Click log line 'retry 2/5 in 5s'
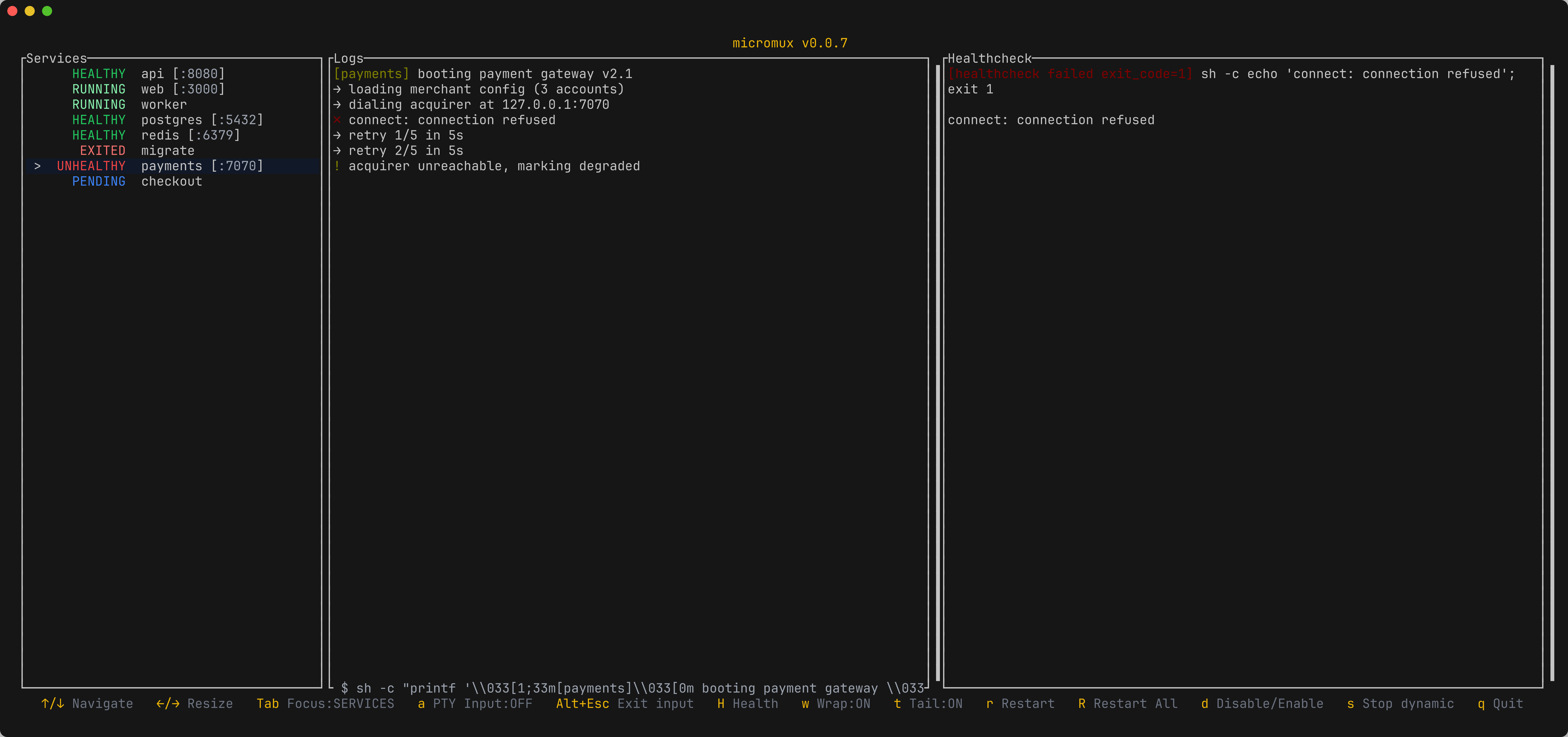This screenshot has height=737, width=1568. 399,150
